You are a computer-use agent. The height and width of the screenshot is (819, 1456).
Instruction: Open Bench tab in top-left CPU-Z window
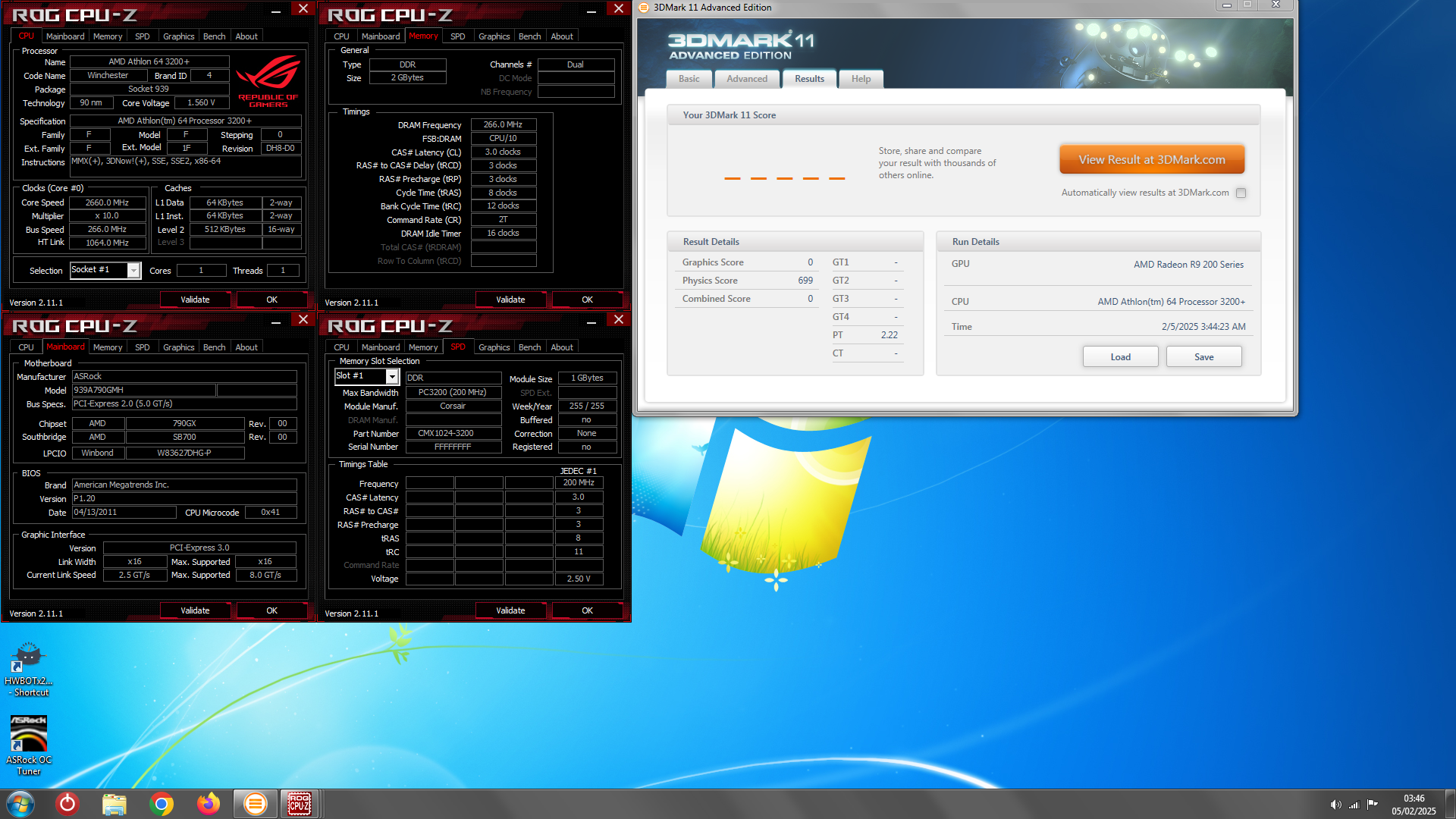click(214, 36)
